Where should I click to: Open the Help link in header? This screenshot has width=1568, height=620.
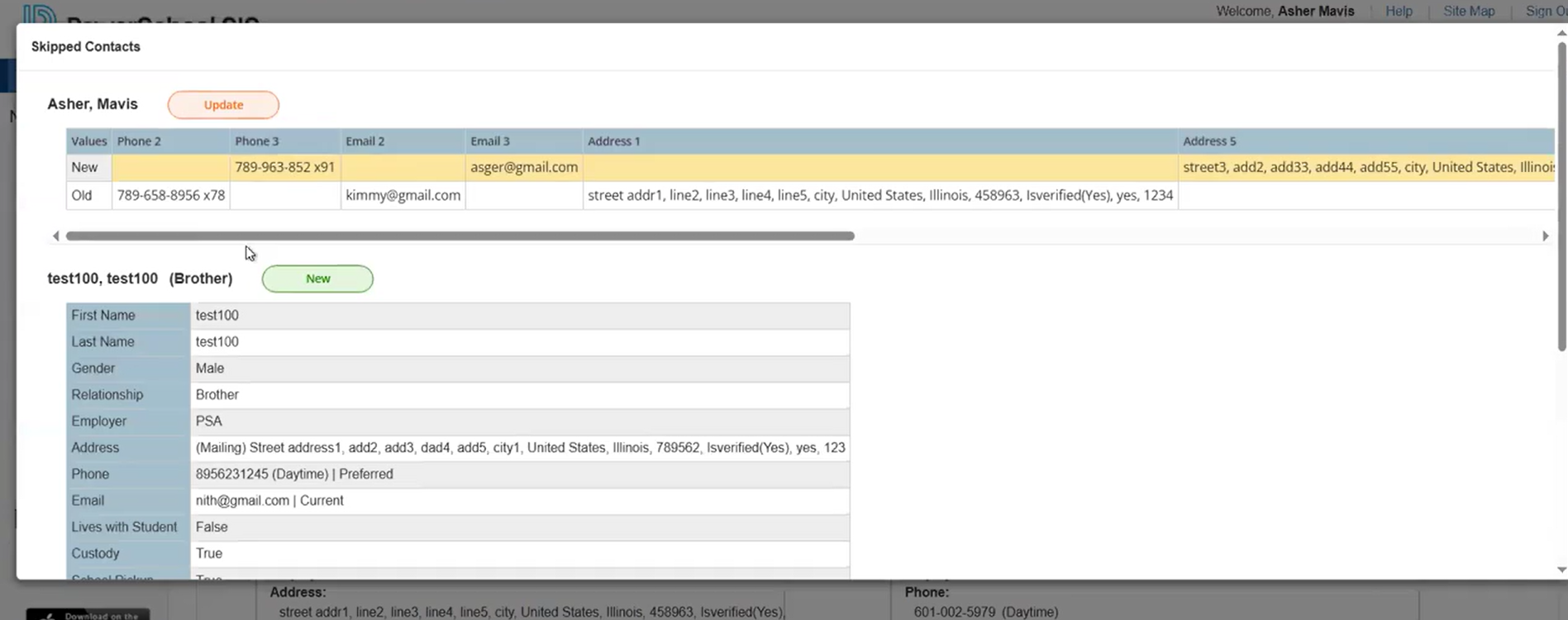pyautogui.click(x=1399, y=12)
